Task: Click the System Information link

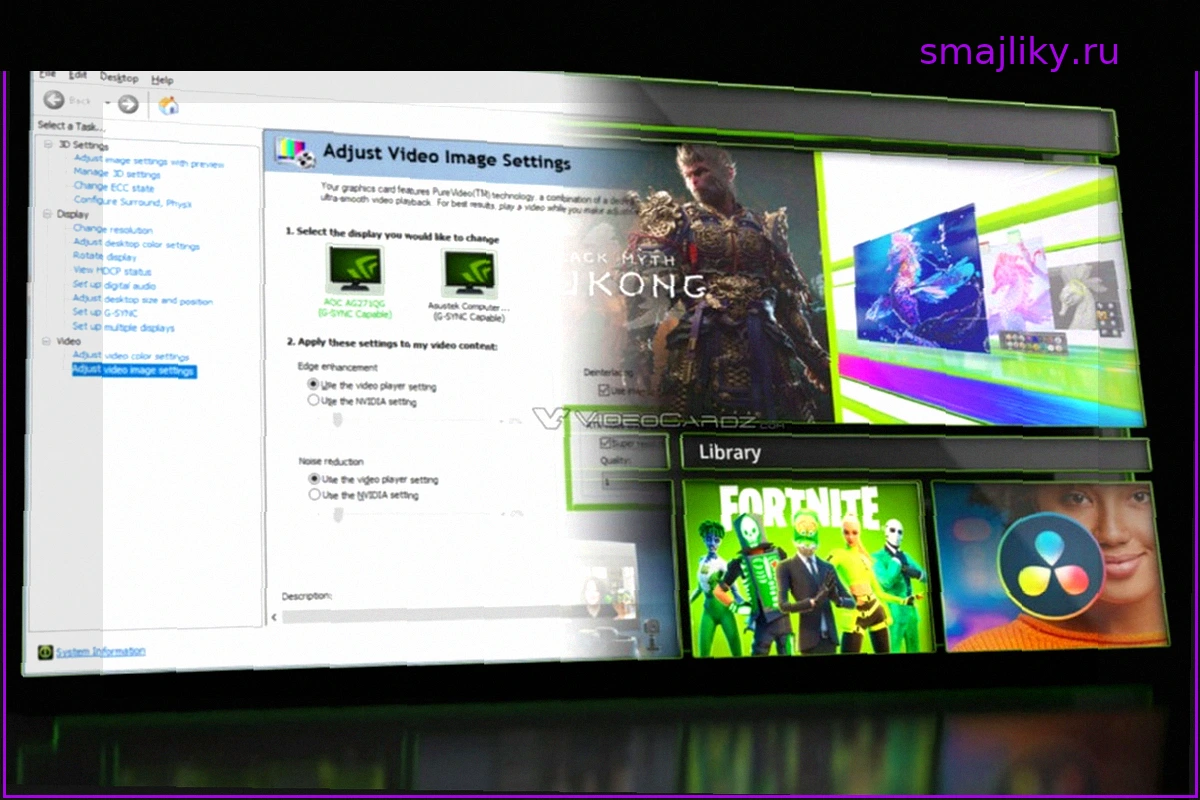Action: pyautogui.click(x=100, y=651)
